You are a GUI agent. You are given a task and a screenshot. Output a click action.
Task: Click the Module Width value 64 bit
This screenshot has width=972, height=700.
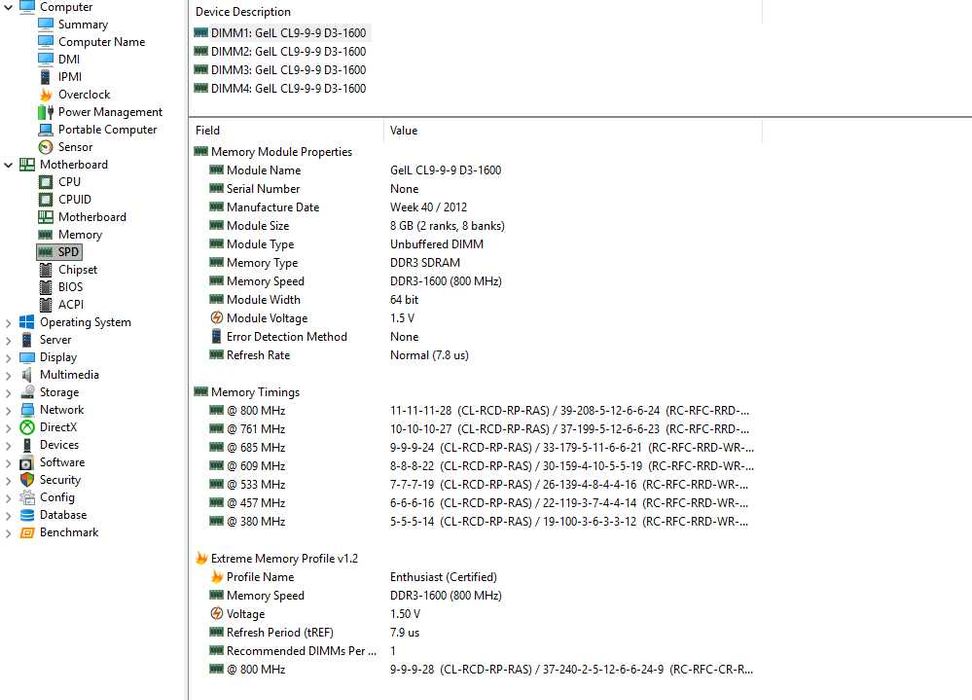tap(404, 299)
